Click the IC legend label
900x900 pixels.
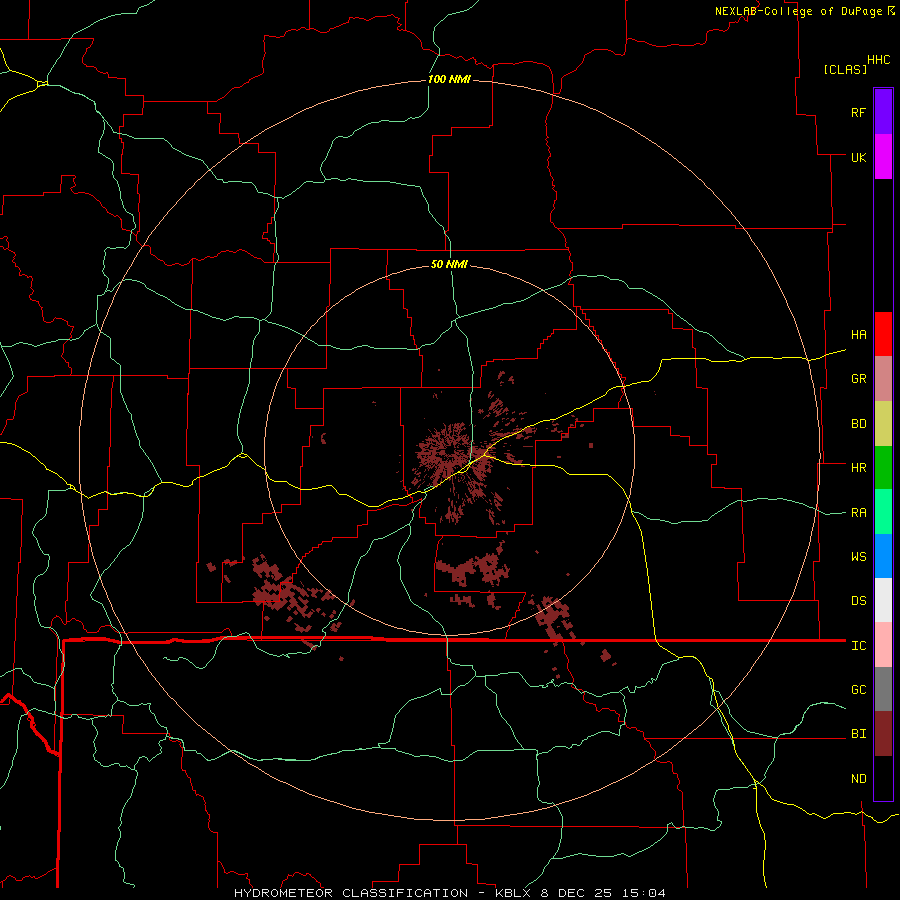click(858, 646)
